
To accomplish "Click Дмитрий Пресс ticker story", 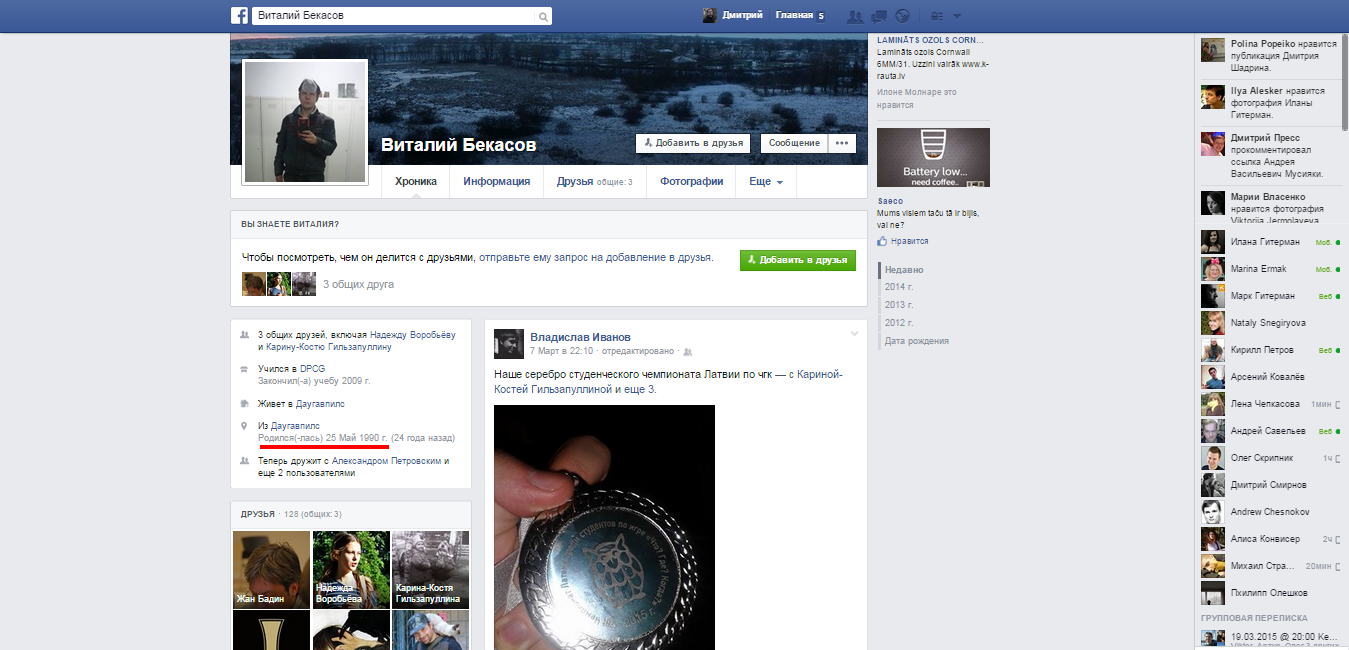I will click(1269, 155).
